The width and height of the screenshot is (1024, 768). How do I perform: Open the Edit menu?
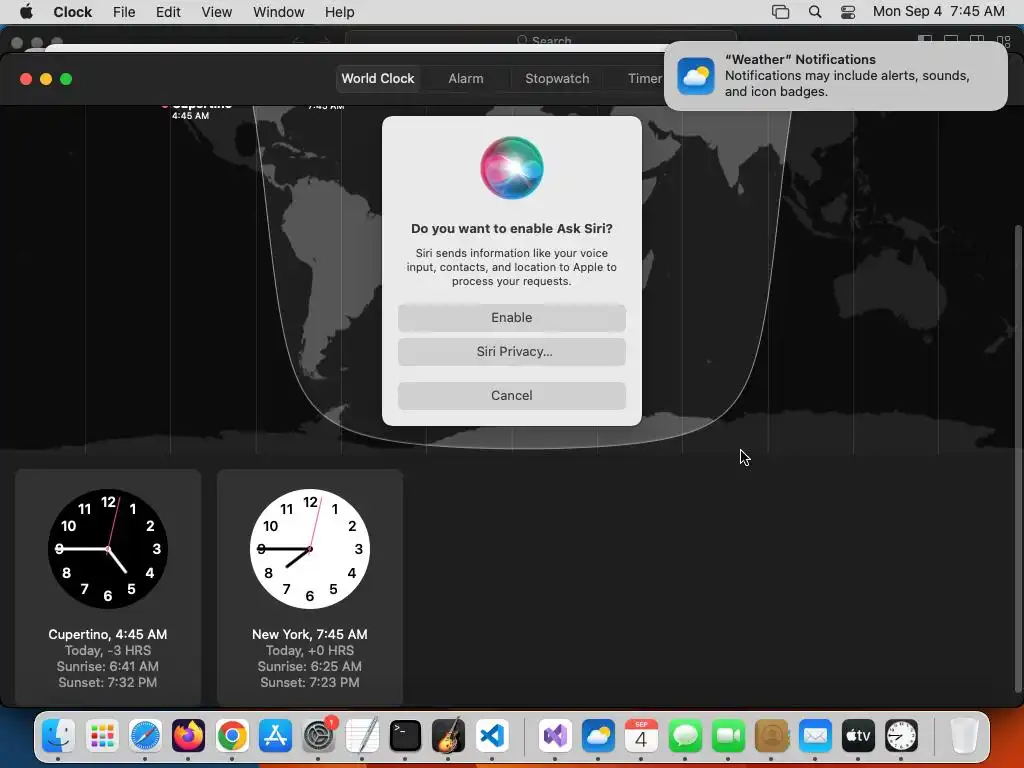168,12
